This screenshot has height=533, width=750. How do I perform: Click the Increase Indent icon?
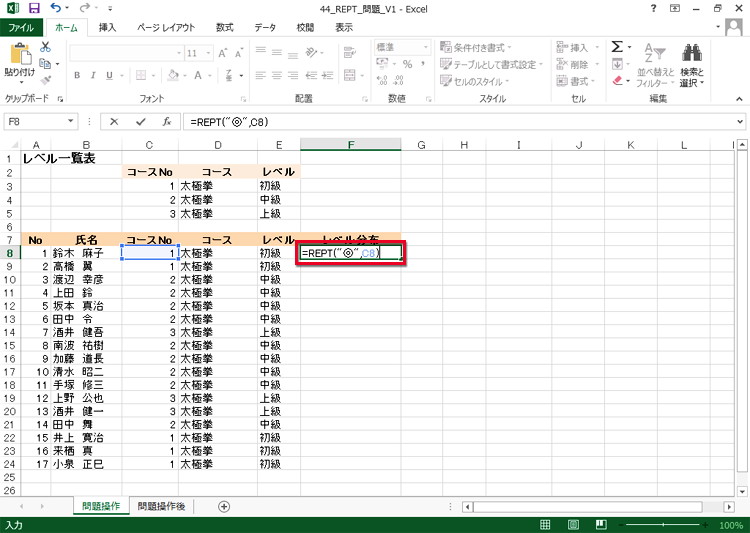pos(328,75)
